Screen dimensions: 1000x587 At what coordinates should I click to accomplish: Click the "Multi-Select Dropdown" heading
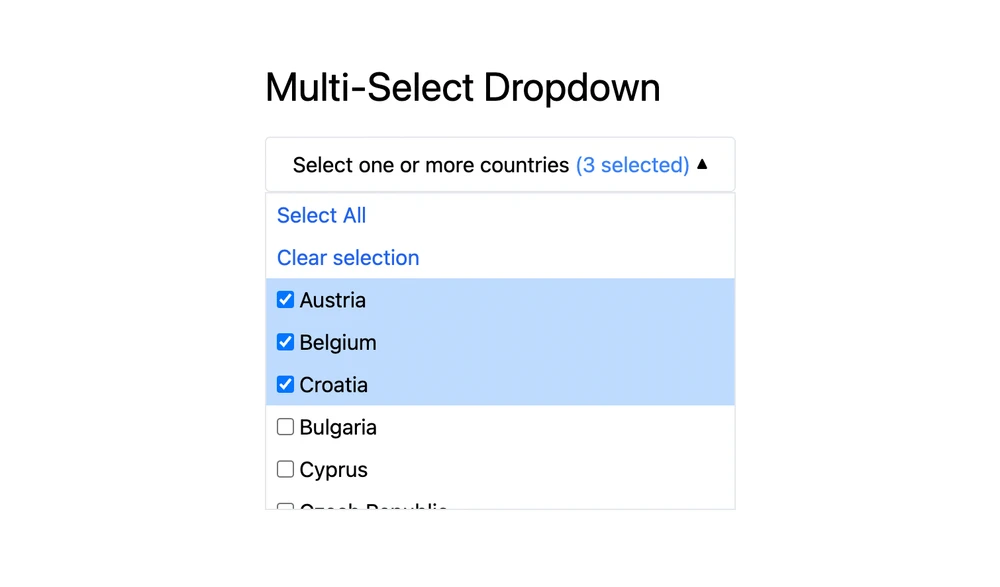[x=462, y=88]
